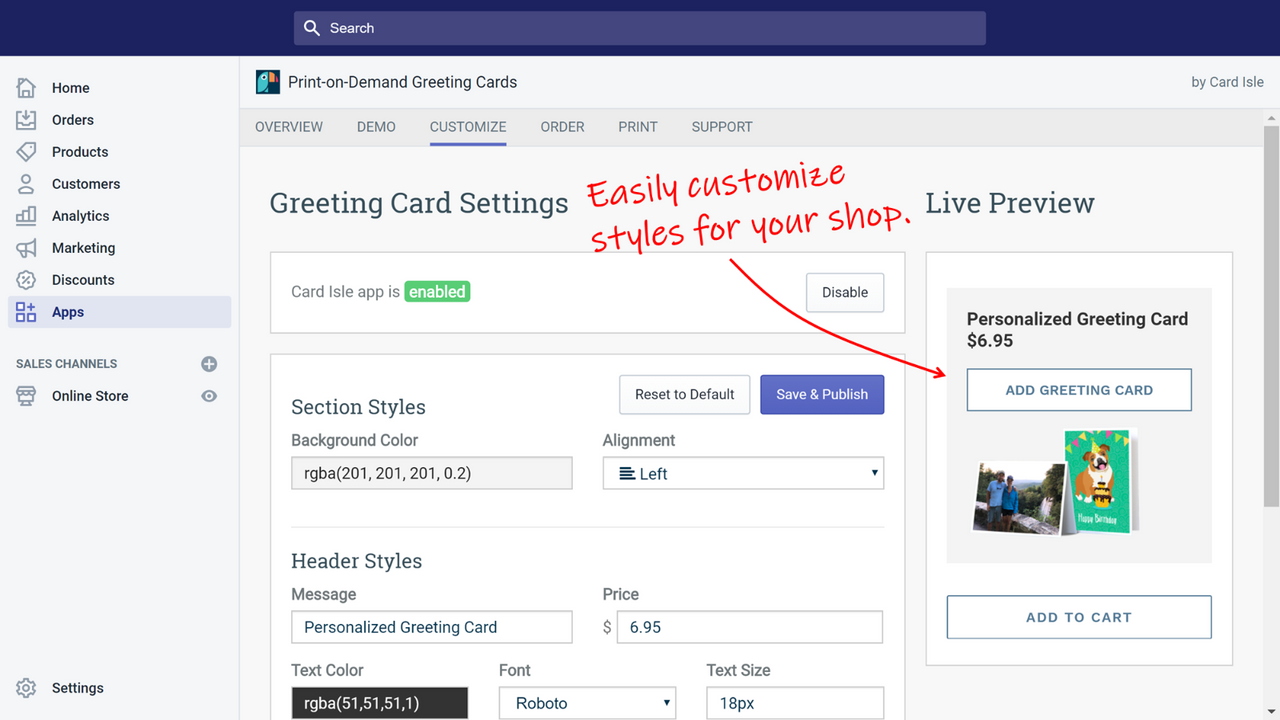Click the 'Live Preview' heading
The height and width of the screenshot is (720, 1280).
(x=1010, y=203)
